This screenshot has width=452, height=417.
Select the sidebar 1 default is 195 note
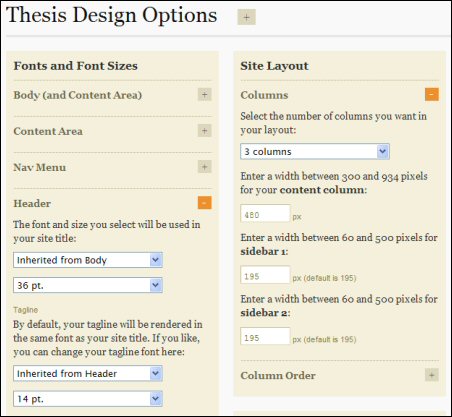tap(324, 278)
